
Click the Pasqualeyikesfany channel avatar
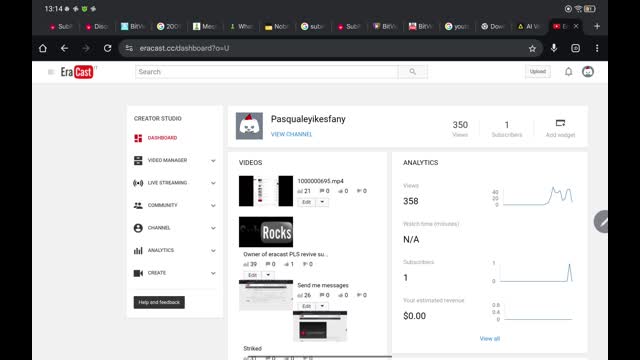249,126
